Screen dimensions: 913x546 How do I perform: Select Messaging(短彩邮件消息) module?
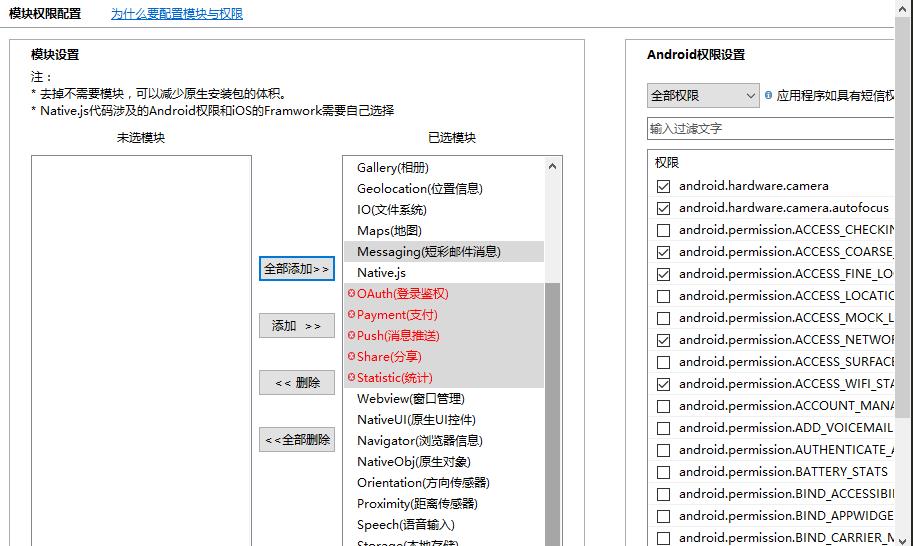[x=444, y=251]
